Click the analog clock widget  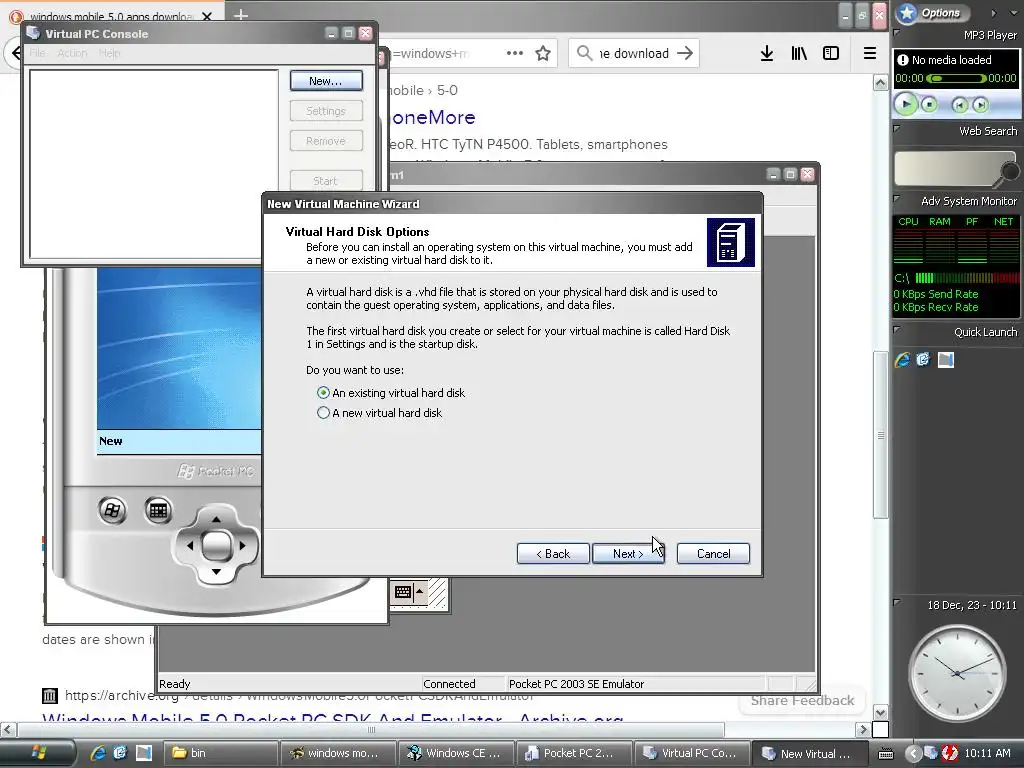957,673
